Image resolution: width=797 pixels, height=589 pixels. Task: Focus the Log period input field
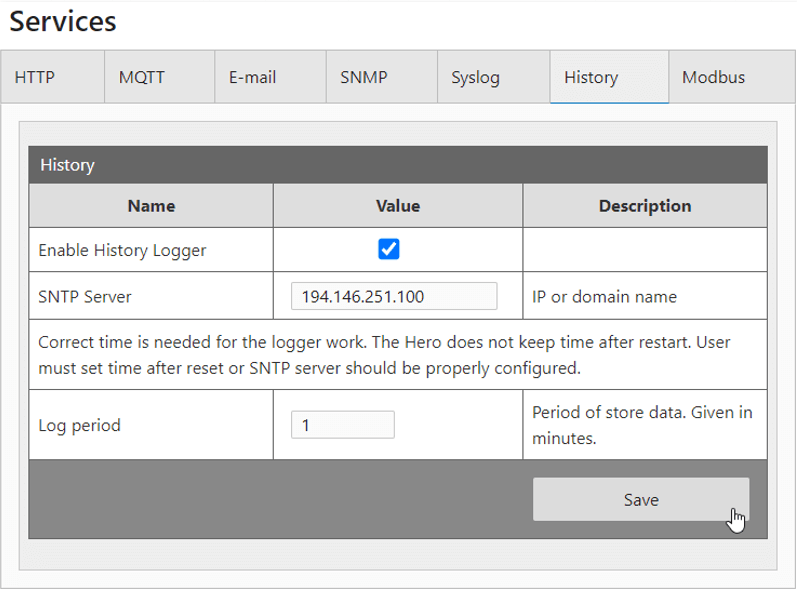pos(342,425)
